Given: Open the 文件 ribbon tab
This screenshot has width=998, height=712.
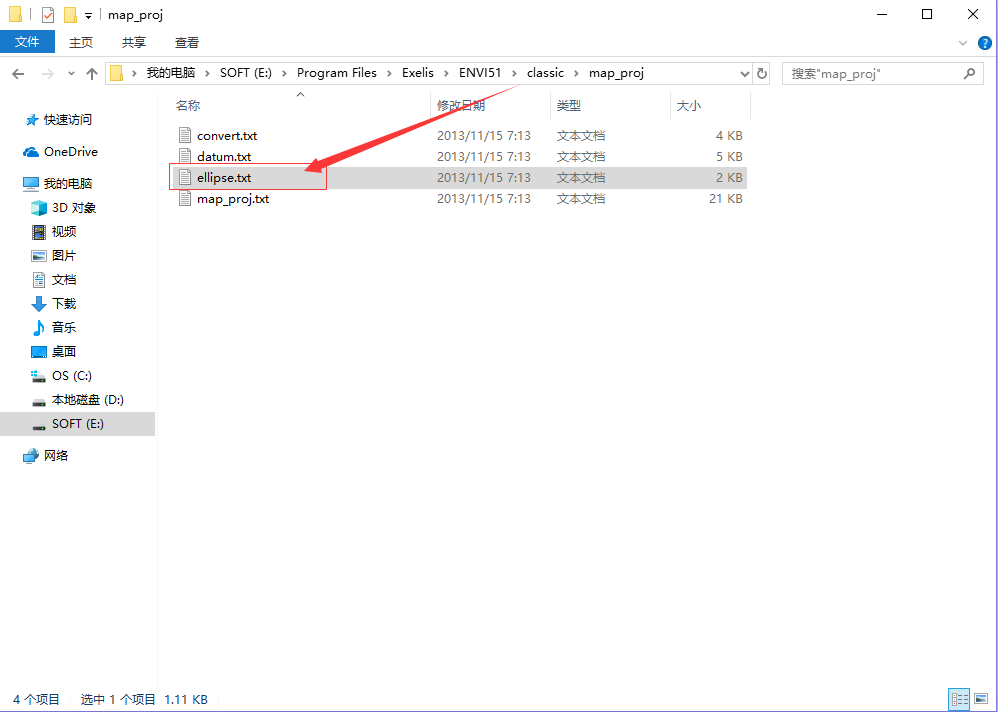Looking at the screenshot, I should pyautogui.click(x=27, y=42).
